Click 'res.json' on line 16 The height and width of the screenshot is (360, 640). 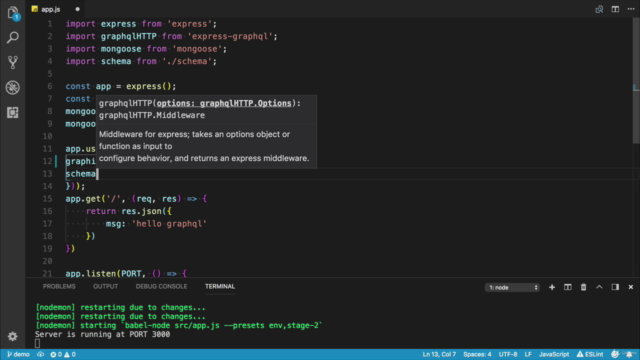[141, 211]
